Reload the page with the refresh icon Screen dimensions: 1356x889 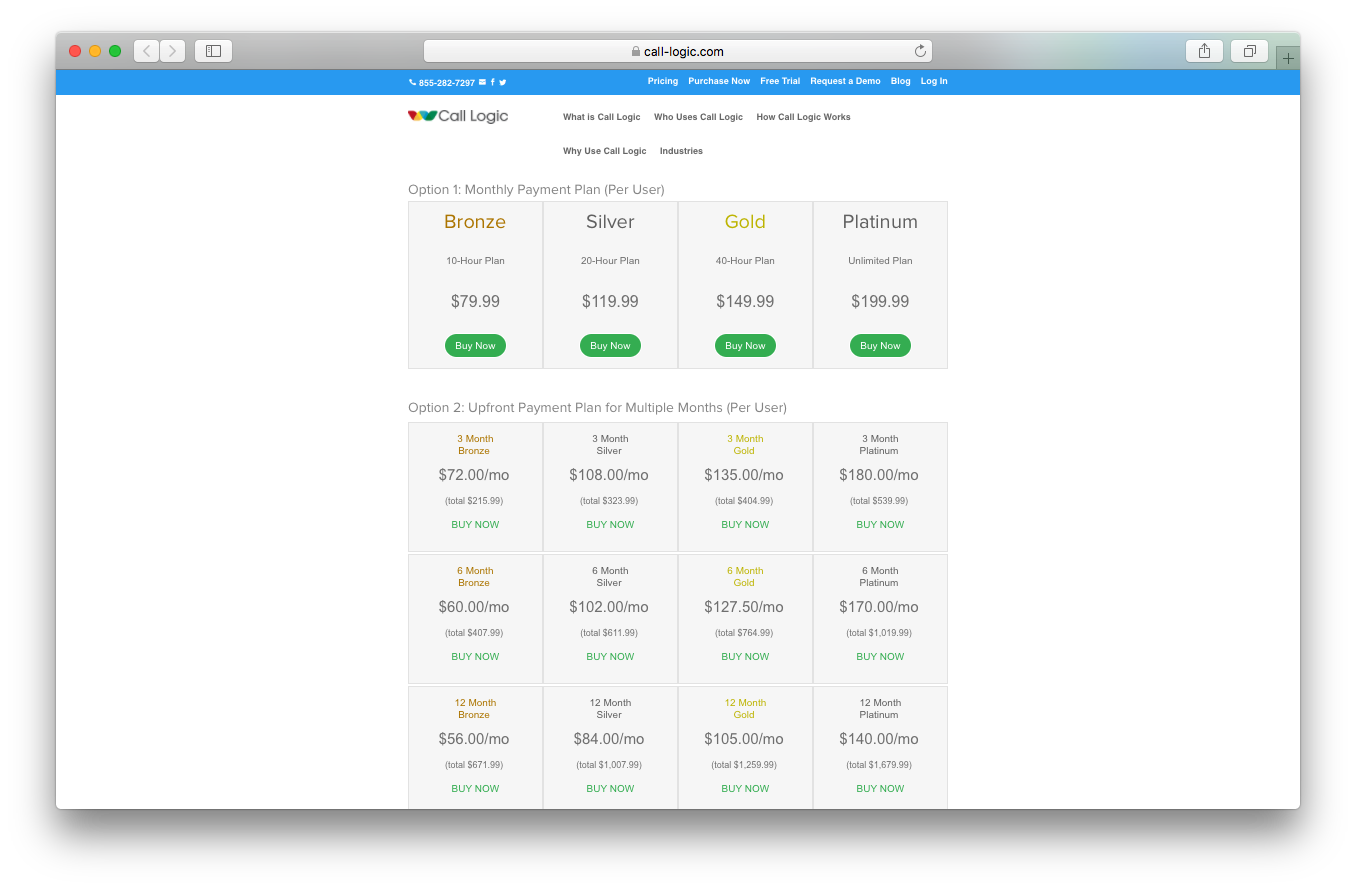point(920,51)
